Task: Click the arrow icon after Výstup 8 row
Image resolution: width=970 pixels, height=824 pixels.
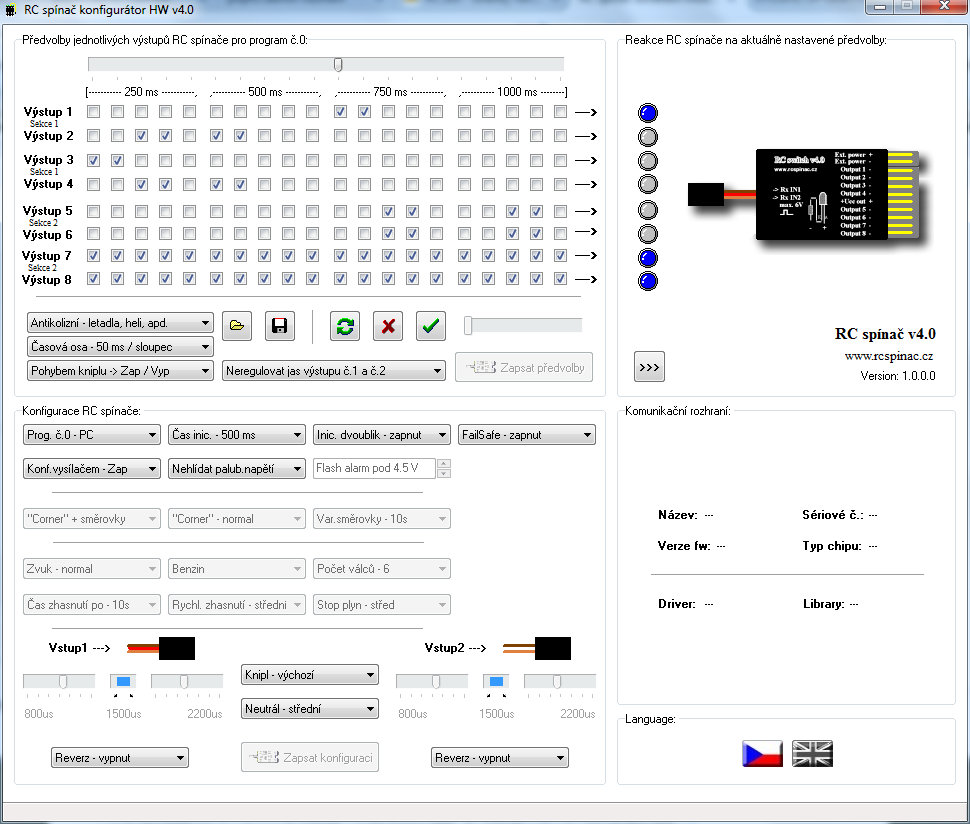Action: click(x=586, y=280)
